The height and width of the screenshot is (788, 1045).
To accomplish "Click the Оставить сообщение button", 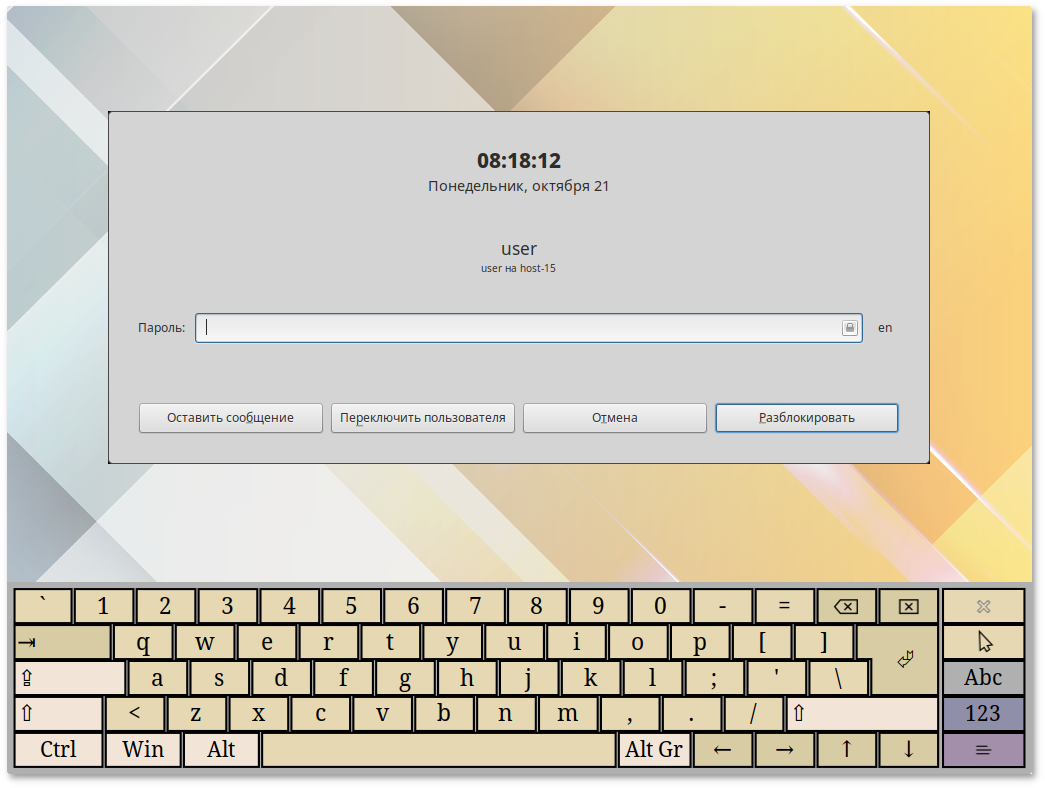I will (231, 418).
